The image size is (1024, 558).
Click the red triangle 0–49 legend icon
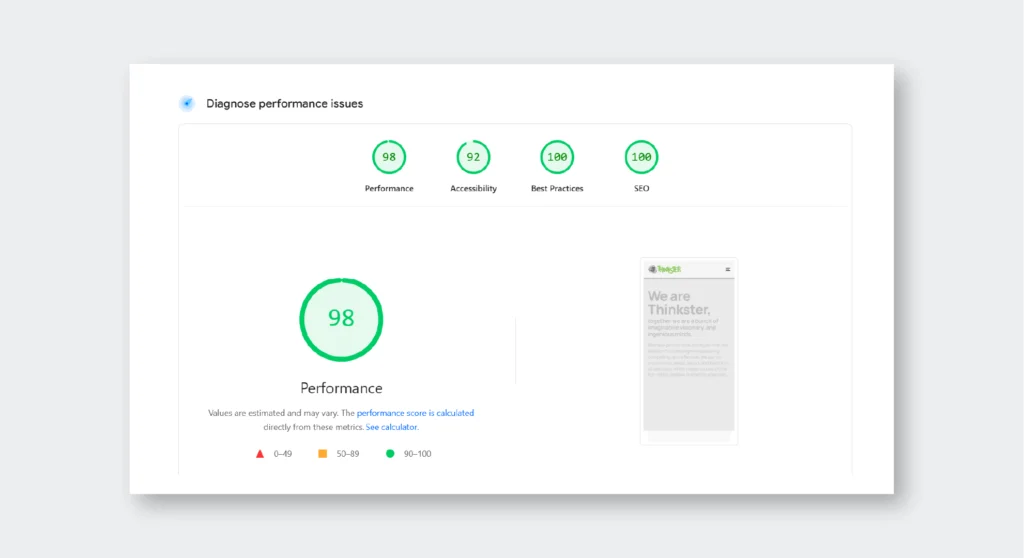(x=260, y=454)
